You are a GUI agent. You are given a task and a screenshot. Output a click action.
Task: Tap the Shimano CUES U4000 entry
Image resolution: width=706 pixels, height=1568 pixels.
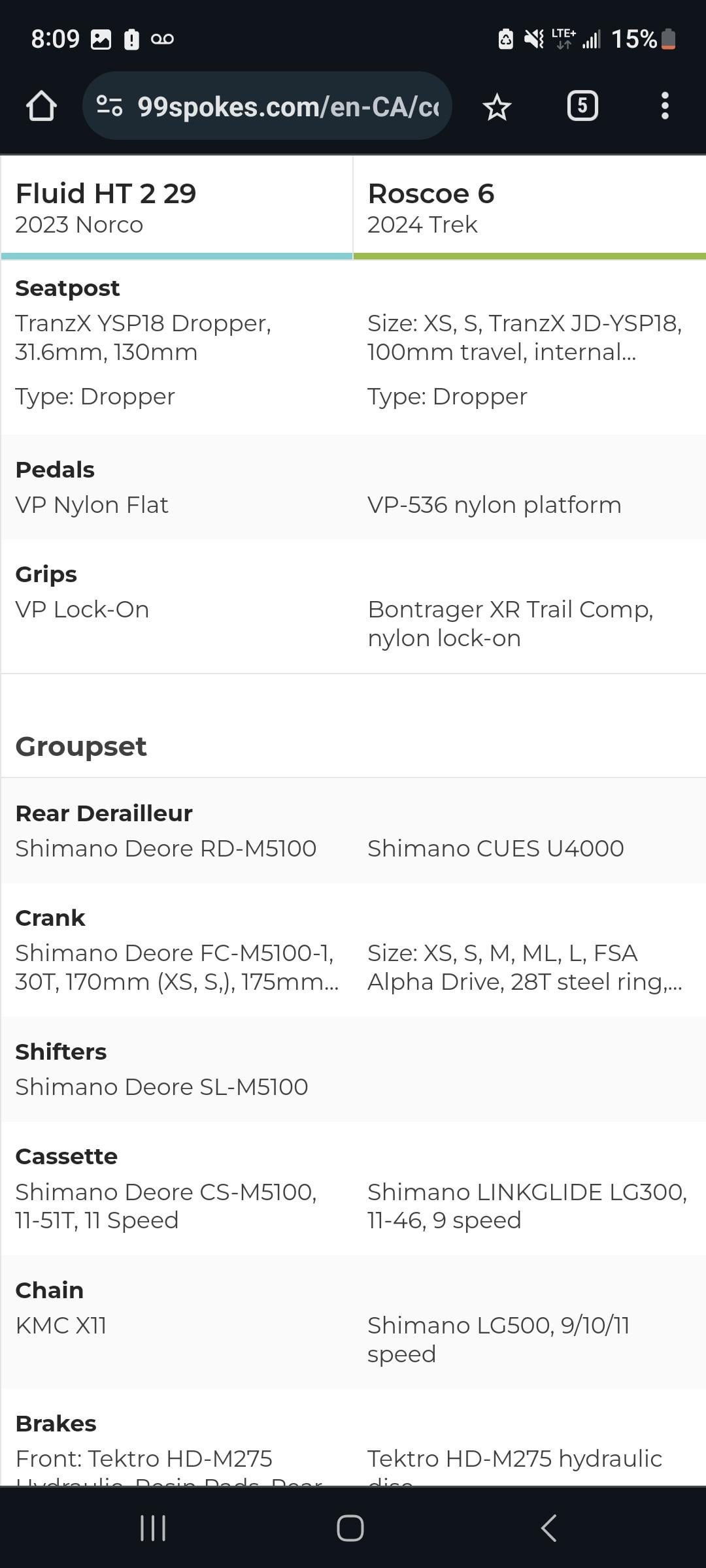[496, 849]
